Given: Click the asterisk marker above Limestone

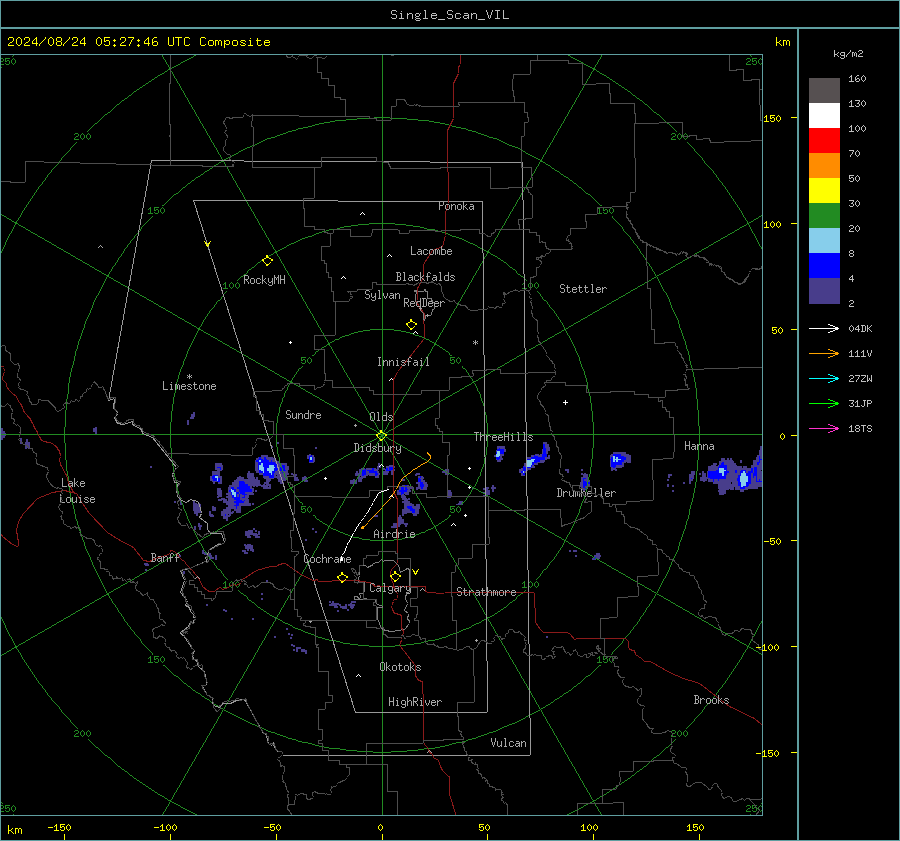Looking at the screenshot, I should pyautogui.click(x=189, y=377).
